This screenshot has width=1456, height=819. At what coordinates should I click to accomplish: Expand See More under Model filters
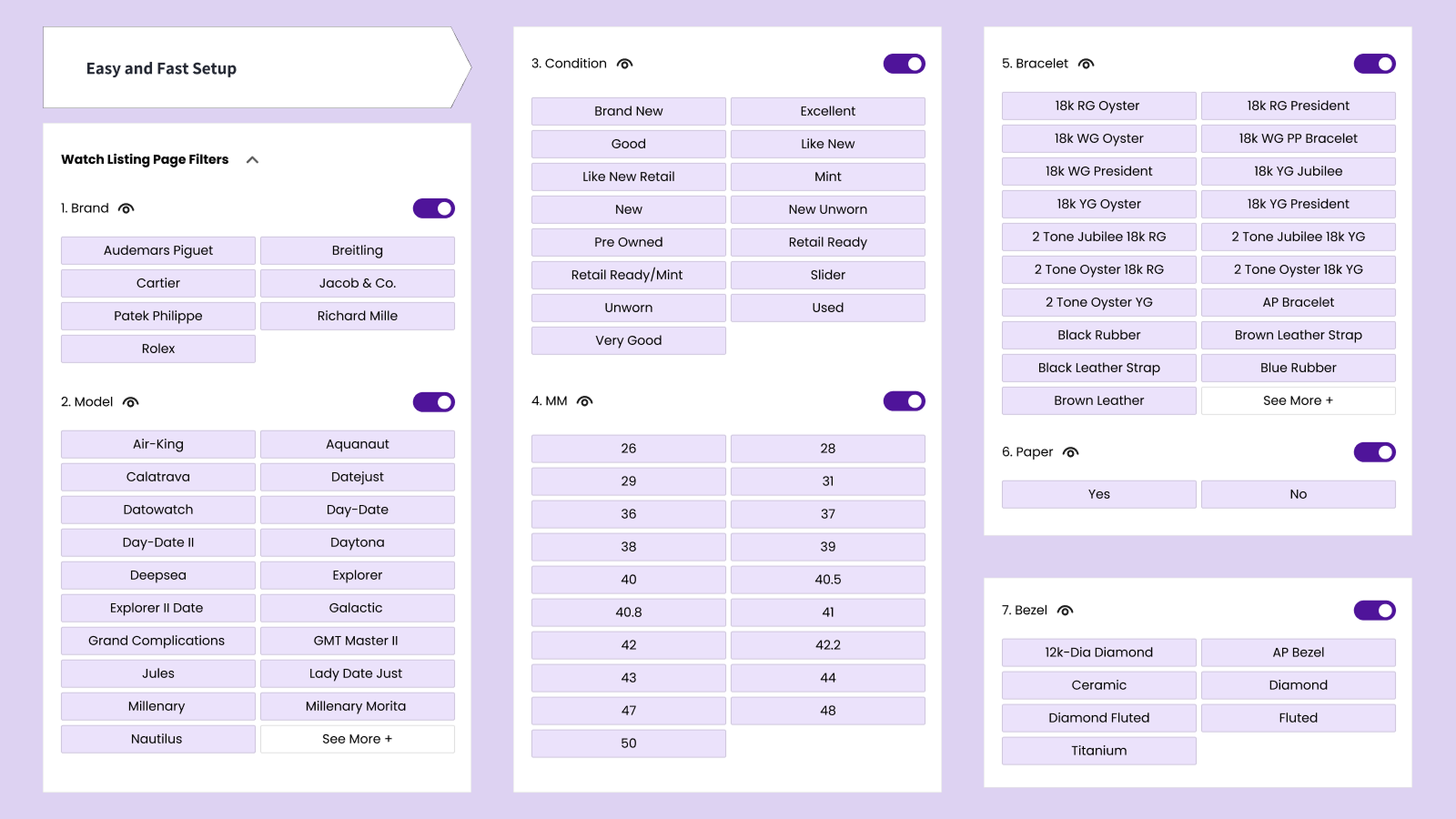357,738
